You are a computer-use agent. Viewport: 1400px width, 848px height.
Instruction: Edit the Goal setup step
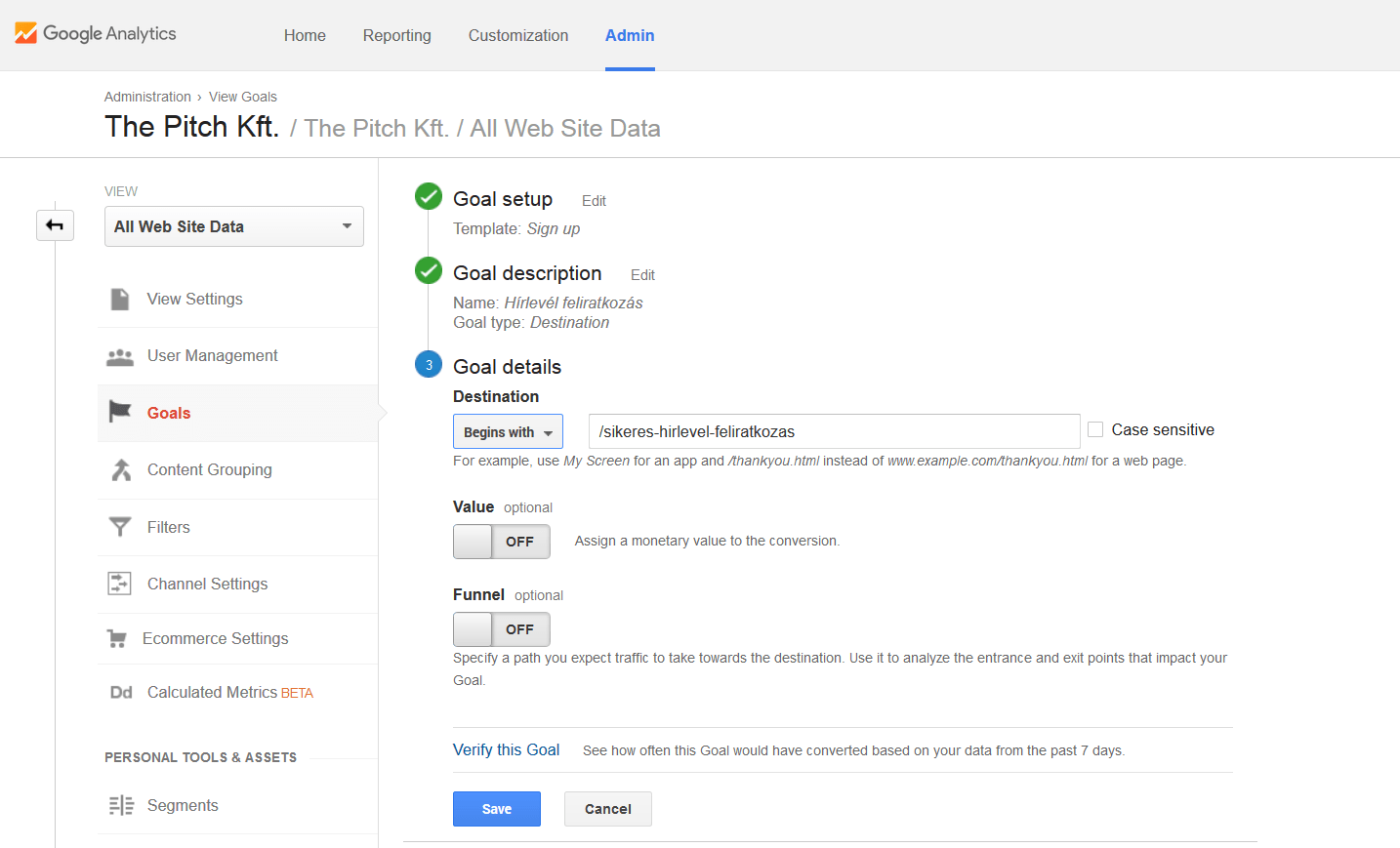tap(594, 201)
